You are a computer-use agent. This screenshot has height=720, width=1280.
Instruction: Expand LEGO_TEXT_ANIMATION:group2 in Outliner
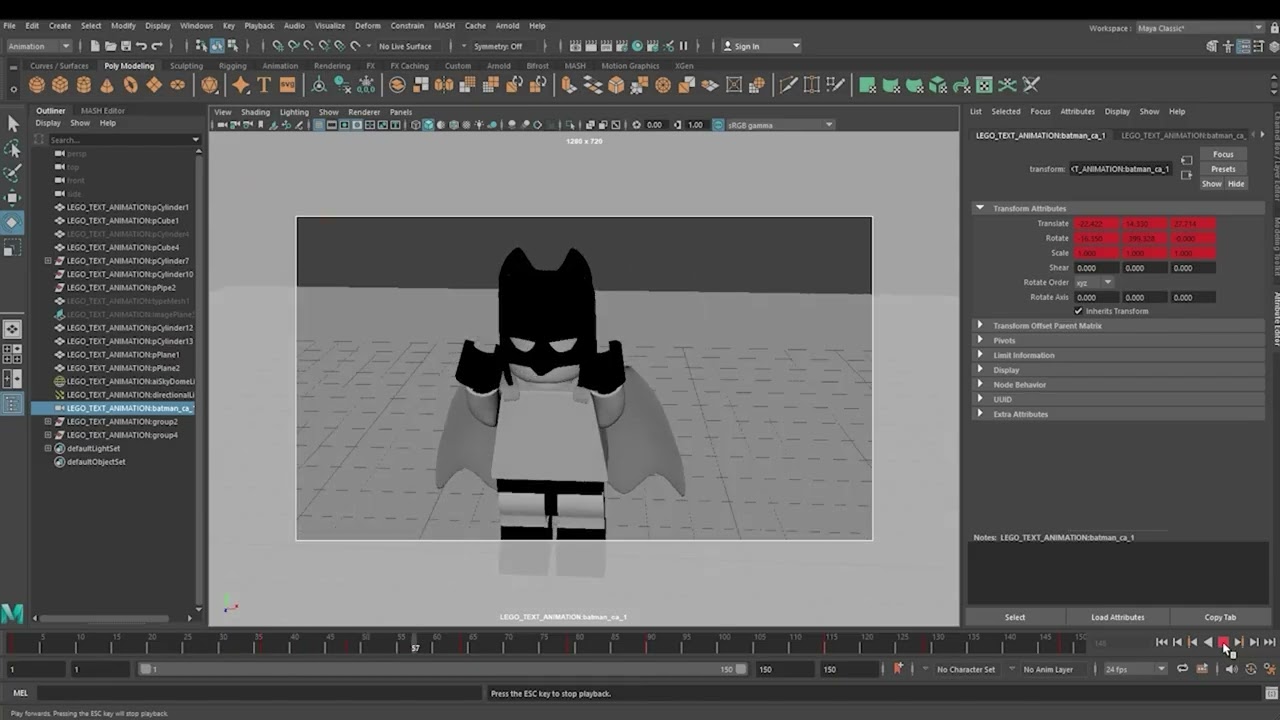[48, 422]
